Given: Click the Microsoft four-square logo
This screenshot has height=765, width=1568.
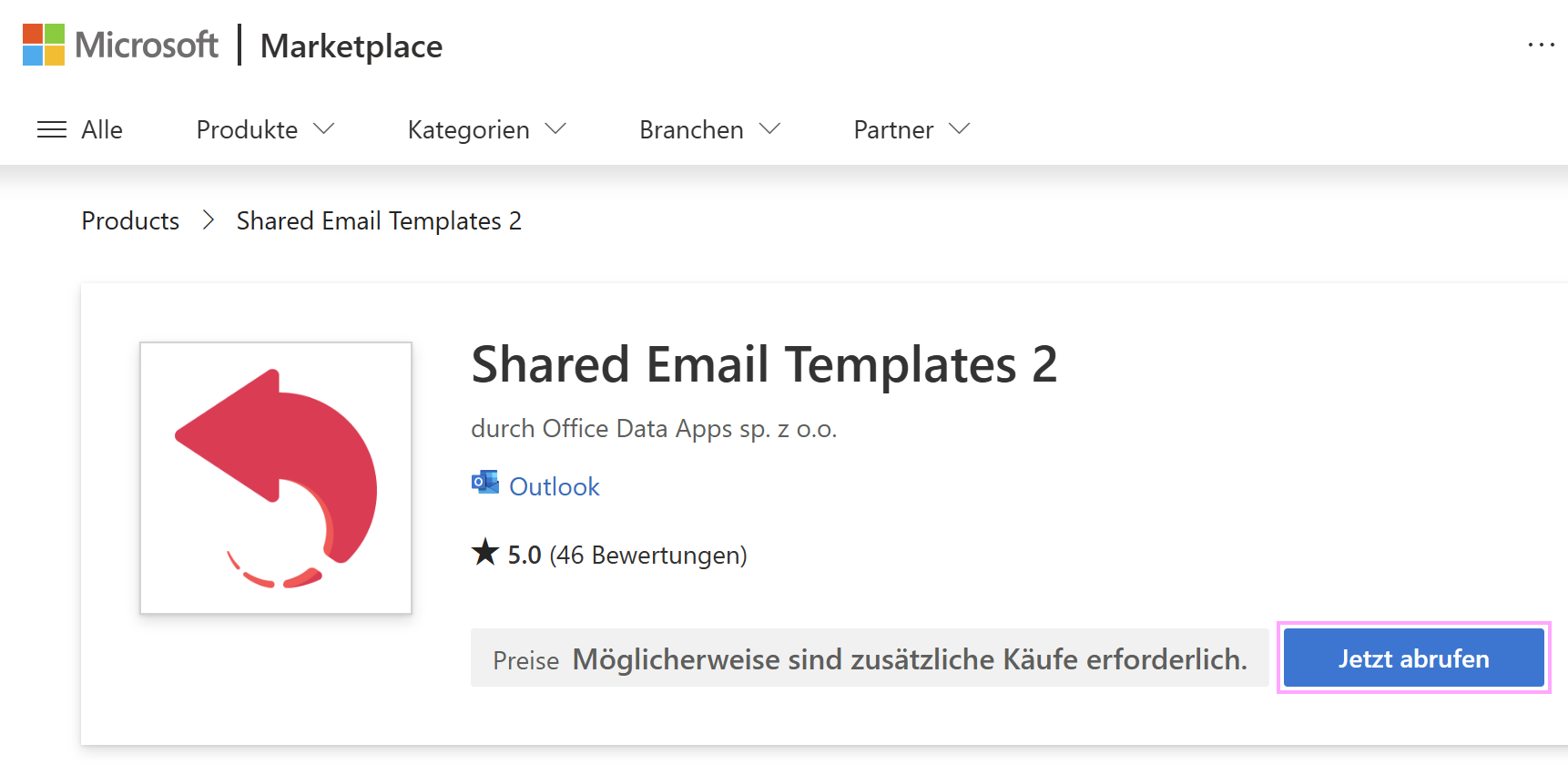Looking at the screenshot, I should pos(44,45).
